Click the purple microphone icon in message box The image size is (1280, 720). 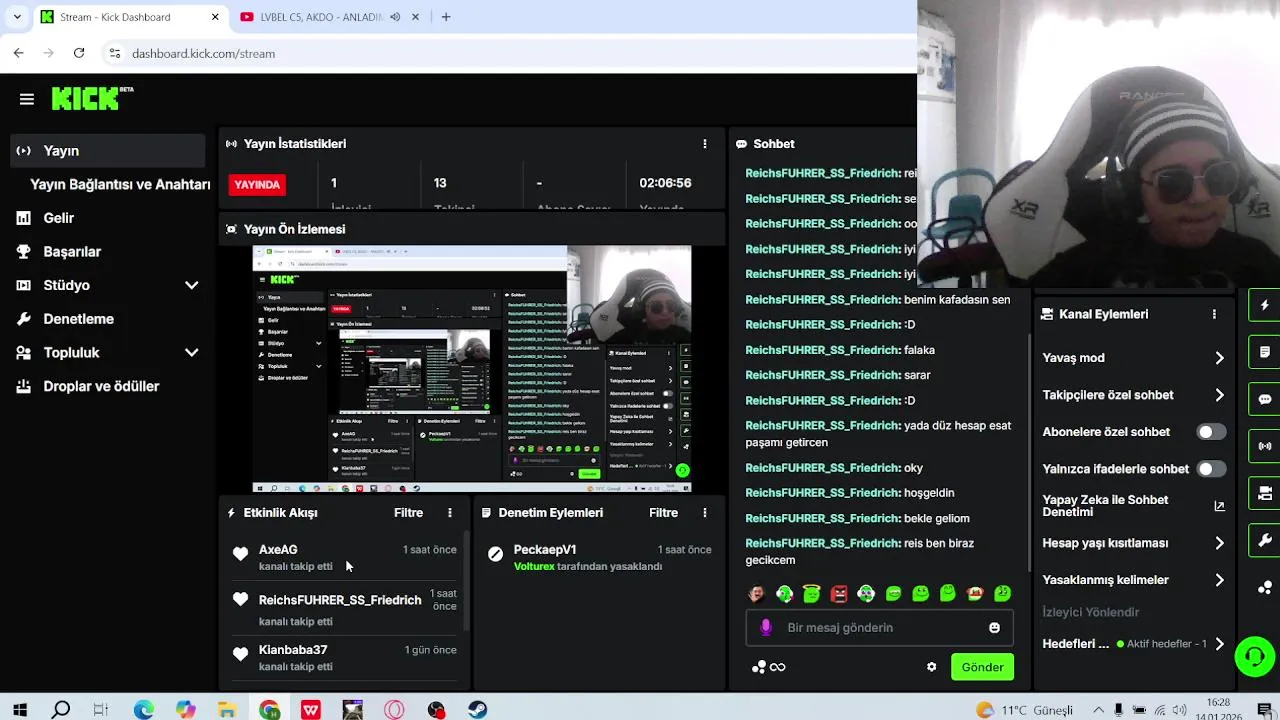click(x=766, y=628)
